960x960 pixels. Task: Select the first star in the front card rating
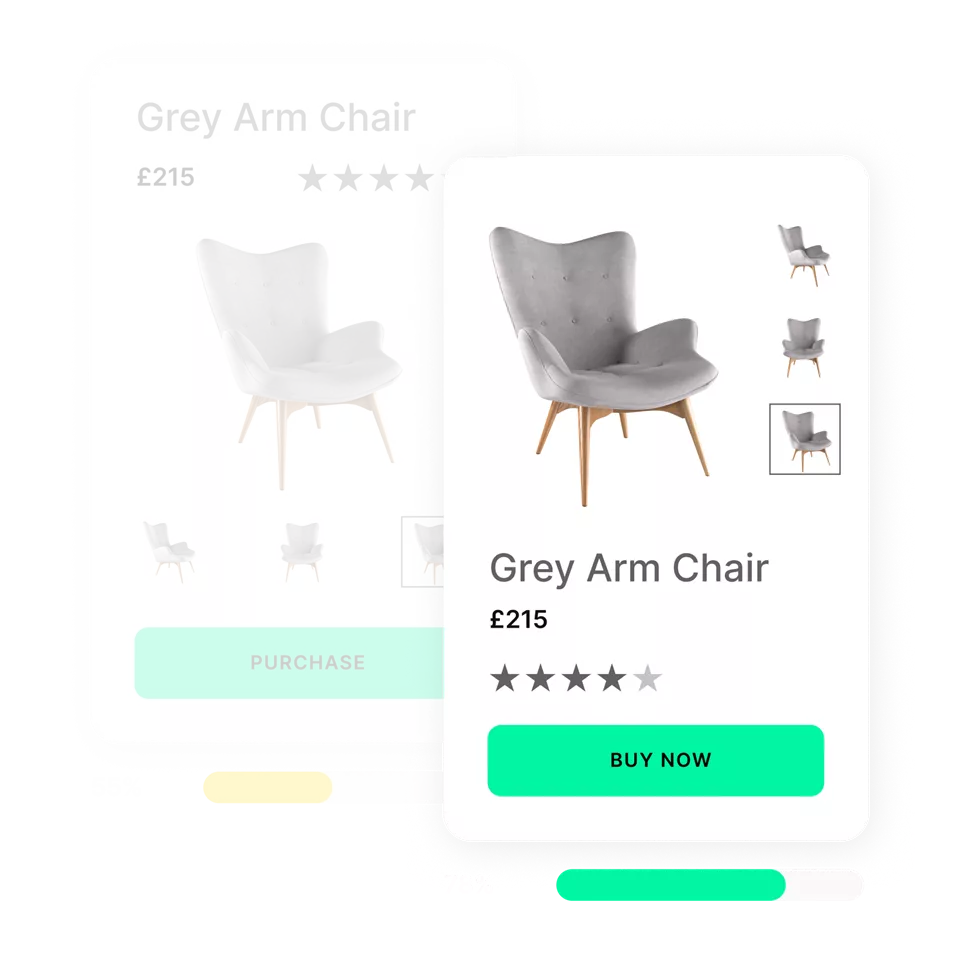click(x=505, y=678)
